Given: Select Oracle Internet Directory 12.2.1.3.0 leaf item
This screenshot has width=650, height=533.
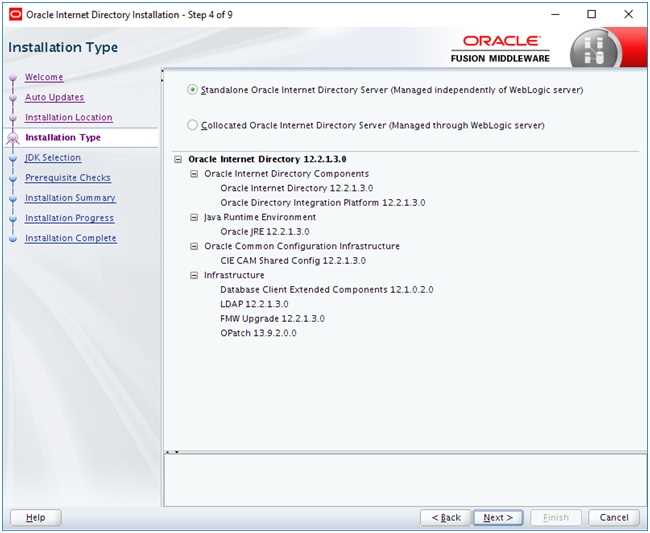Looking at the screenshot, I should [296, 188].
